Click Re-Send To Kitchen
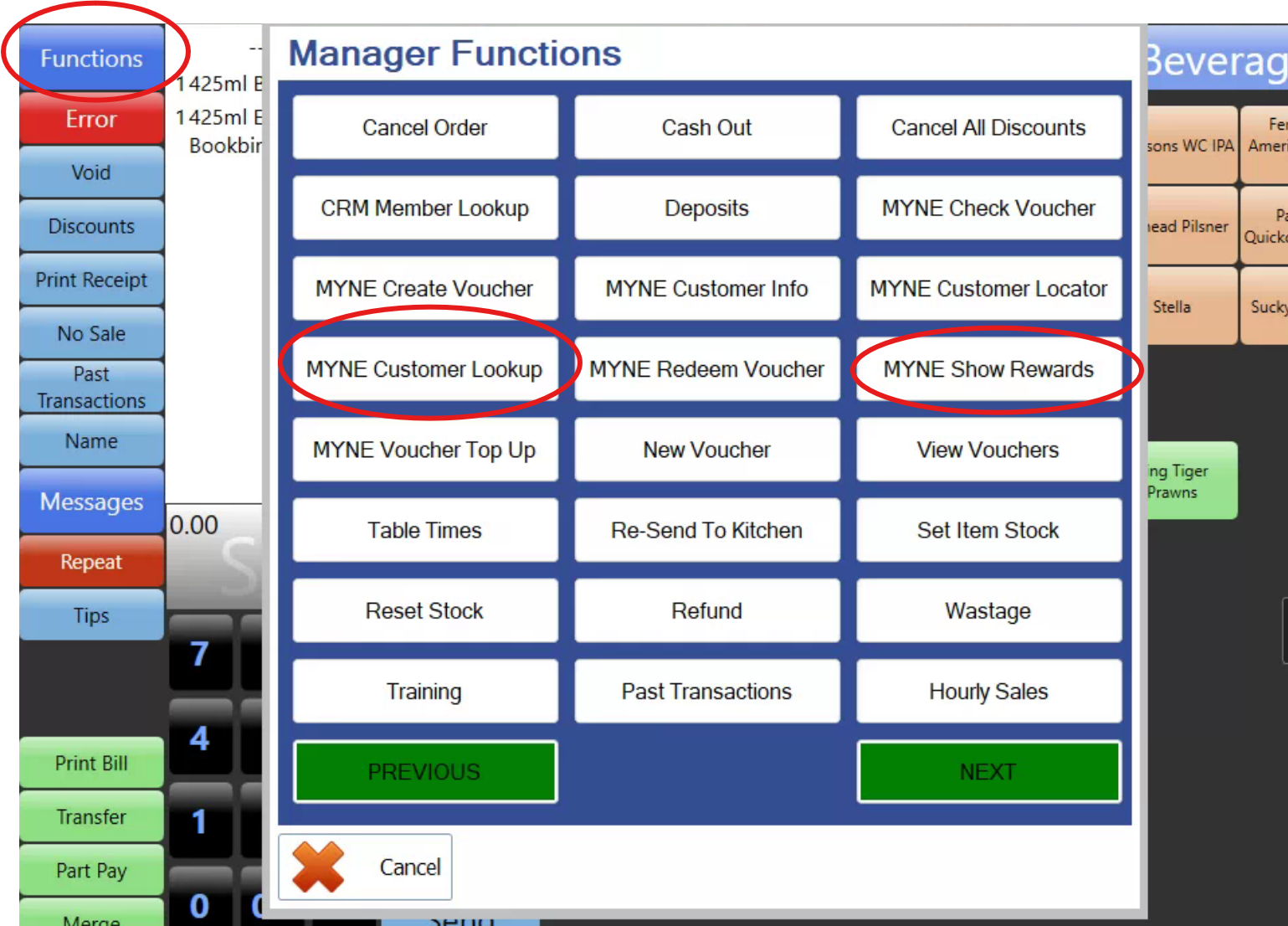Viewport: 1288px width, 926px height. click(707, 530)
